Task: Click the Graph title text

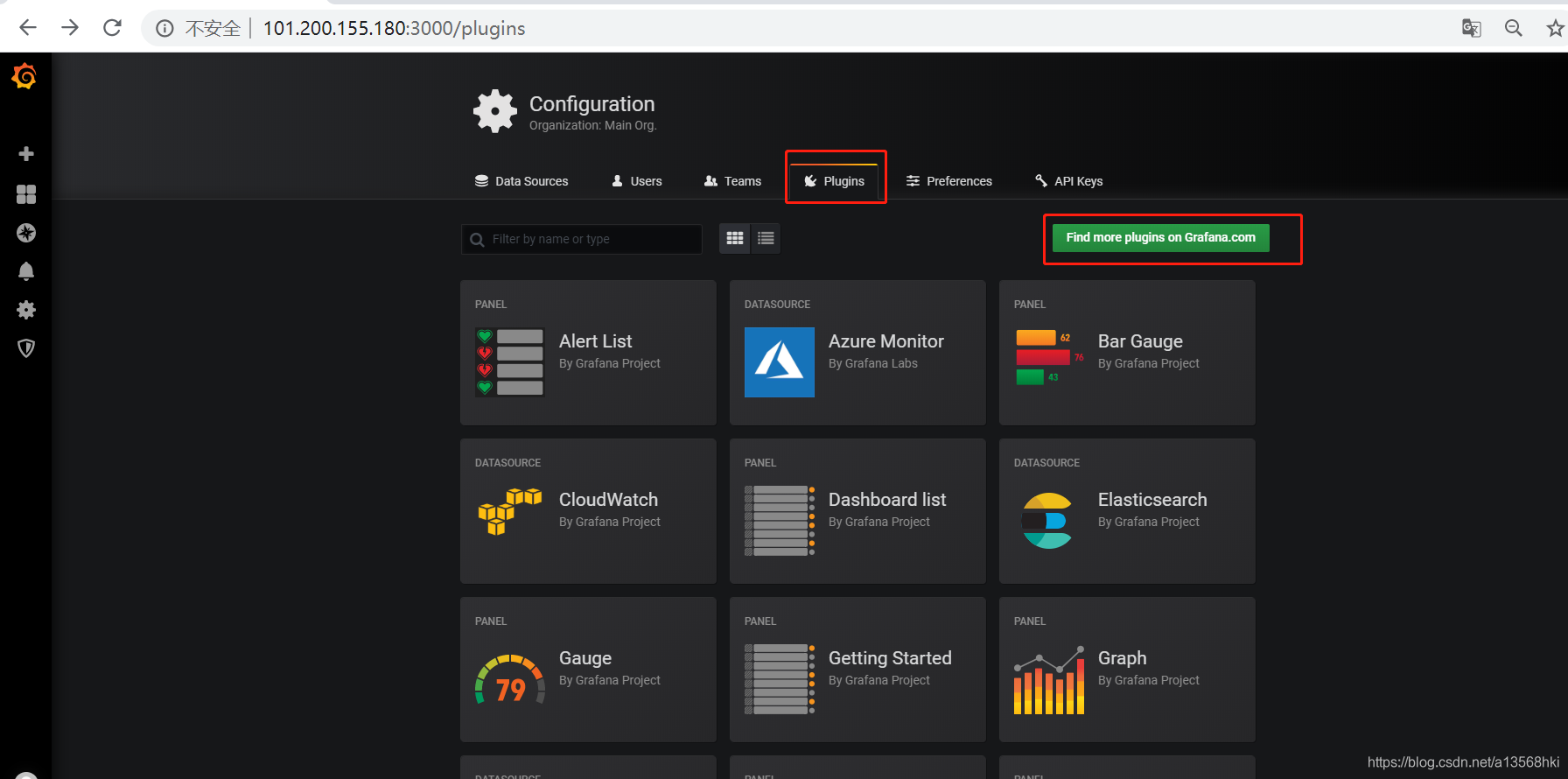Action: (1122, 658)
